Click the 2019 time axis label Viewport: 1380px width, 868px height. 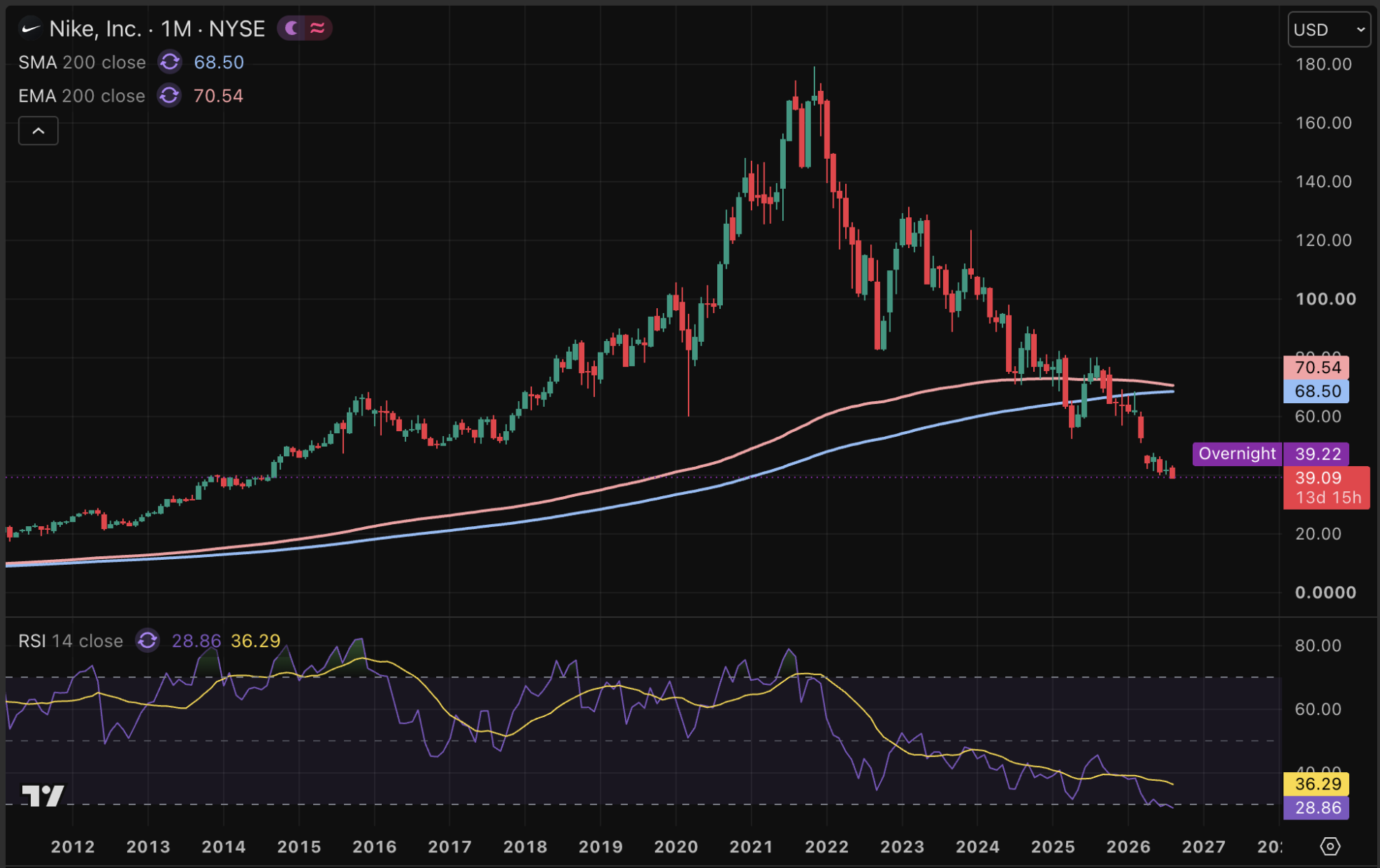click(601, 847)
